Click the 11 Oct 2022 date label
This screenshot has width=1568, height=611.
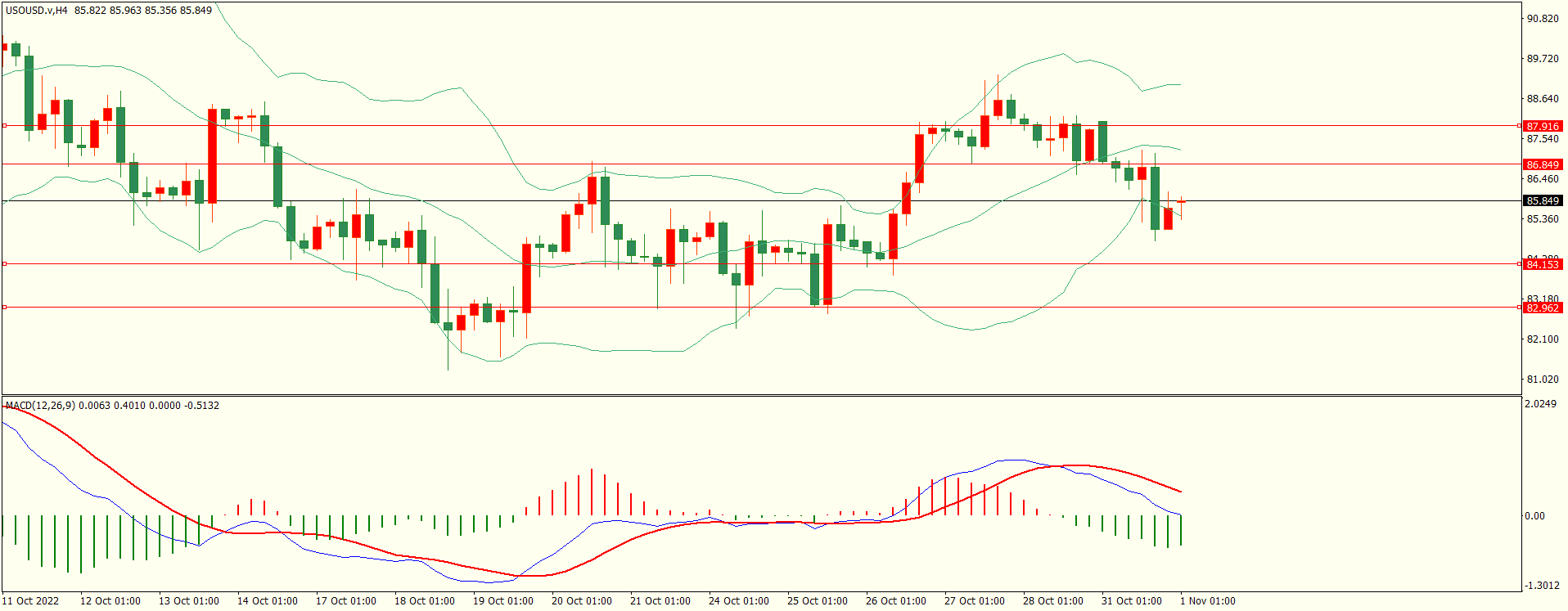(x=30, y=601)
